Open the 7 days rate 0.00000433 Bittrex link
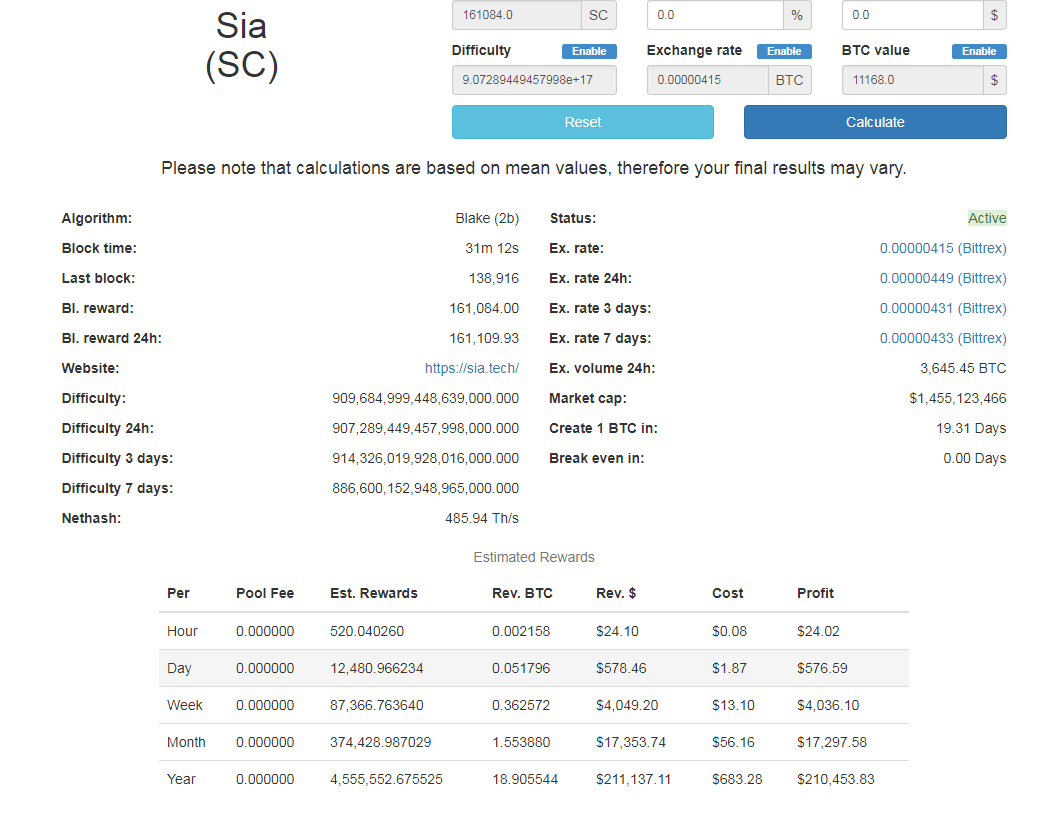The height and width of the screenshot is (814, 1050). point(943,339)
